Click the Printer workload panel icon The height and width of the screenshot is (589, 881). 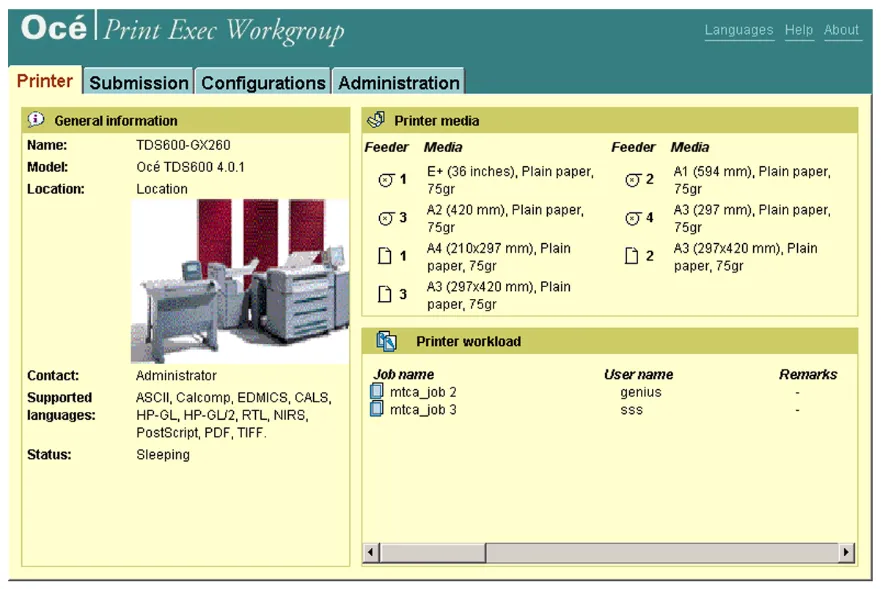[386, 341]
